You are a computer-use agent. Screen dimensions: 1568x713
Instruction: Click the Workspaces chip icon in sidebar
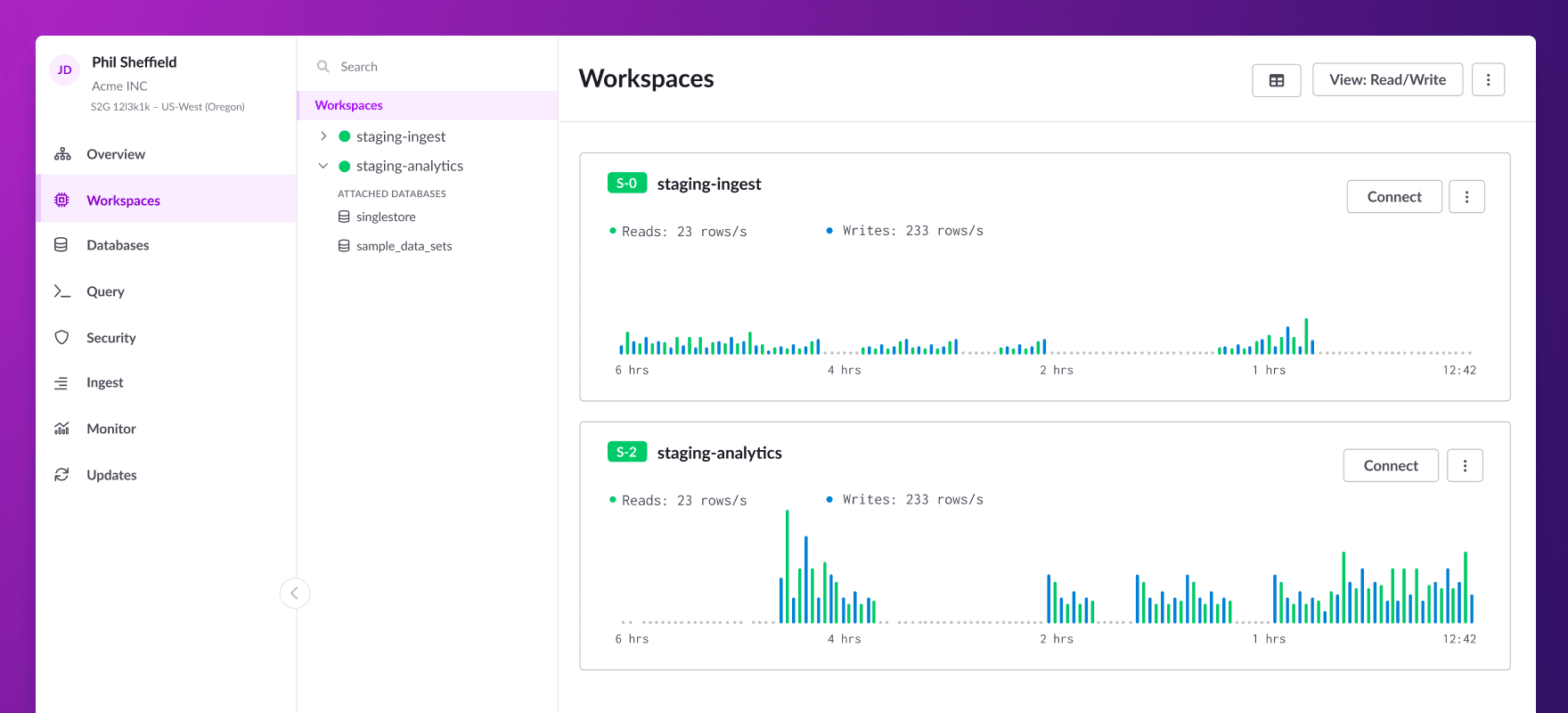coord(61,200)
